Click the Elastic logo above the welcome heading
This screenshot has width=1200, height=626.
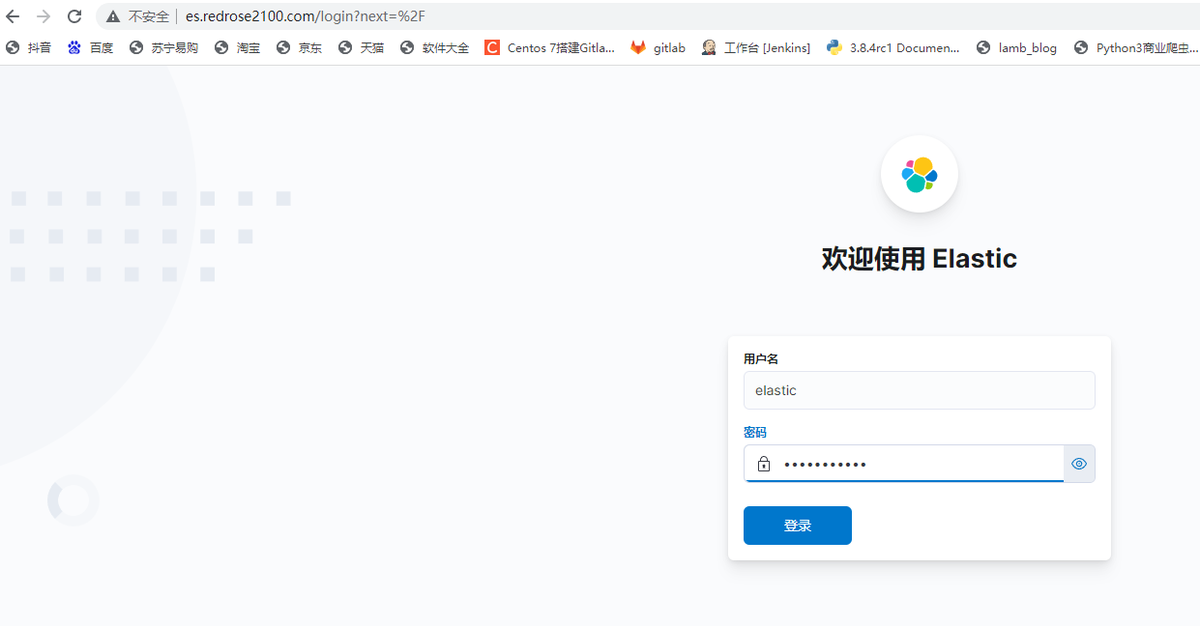[x=919, y=174]
